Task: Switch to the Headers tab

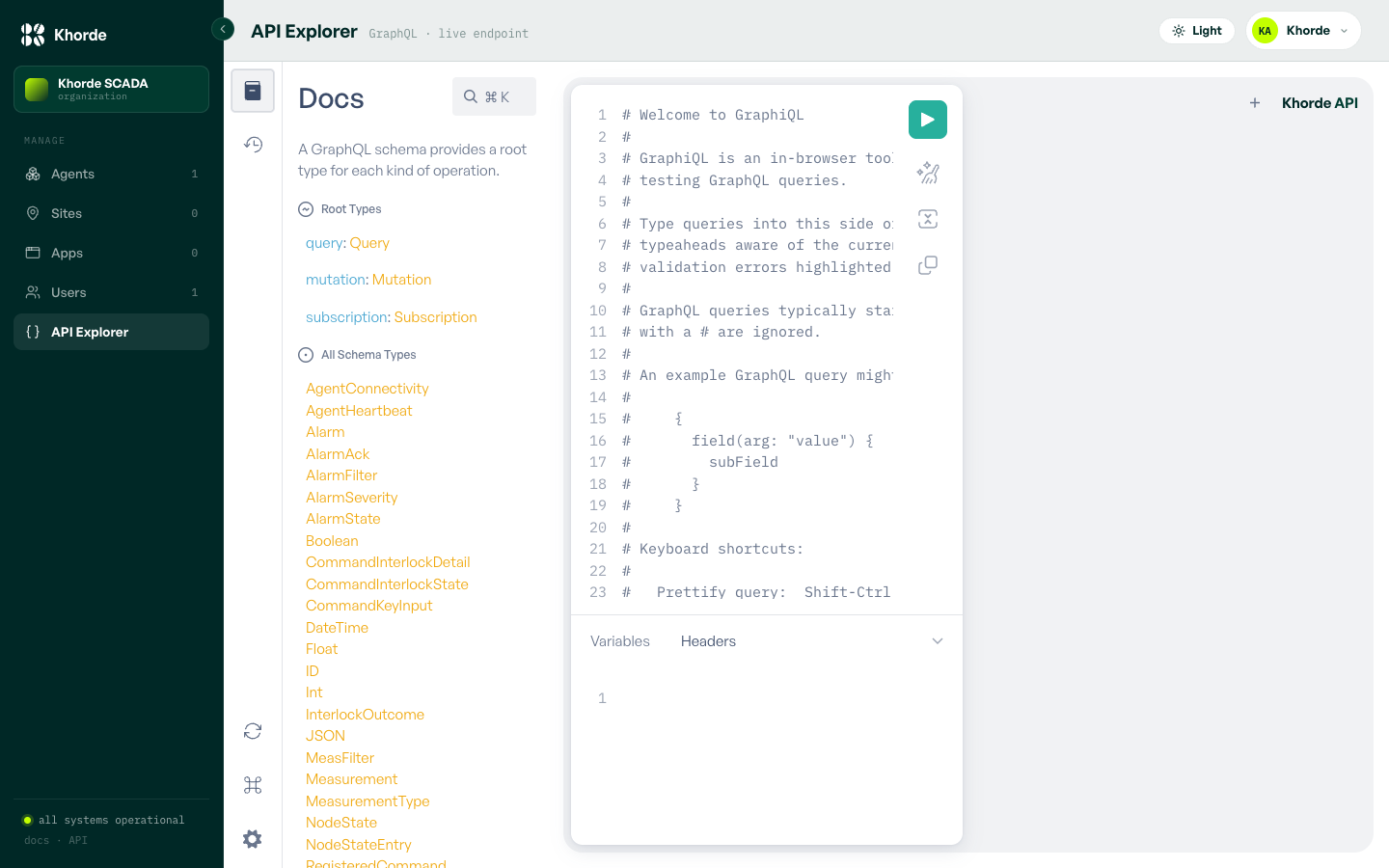Action: coord(708,641)
